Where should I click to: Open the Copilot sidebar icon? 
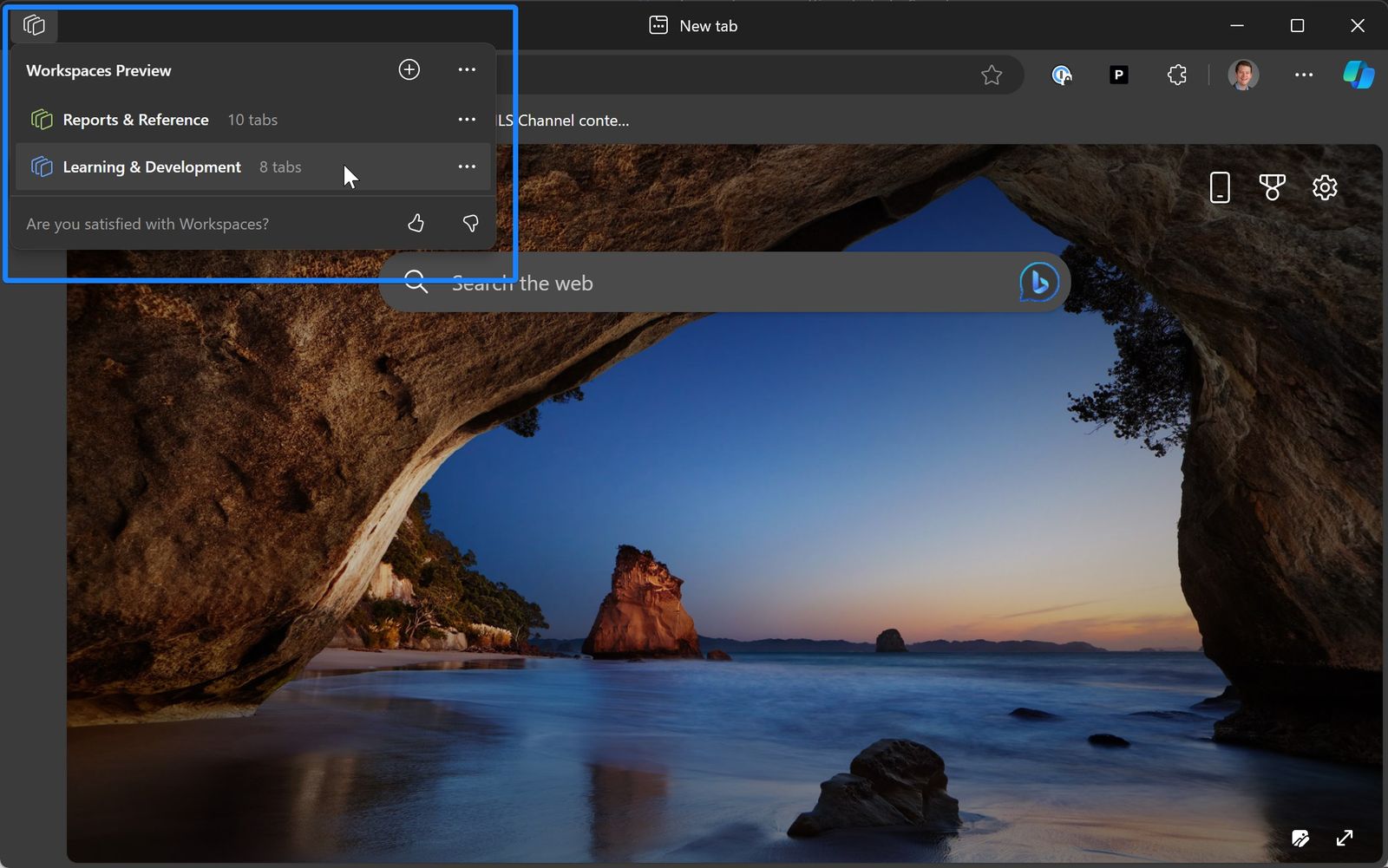click(1359, 75)
